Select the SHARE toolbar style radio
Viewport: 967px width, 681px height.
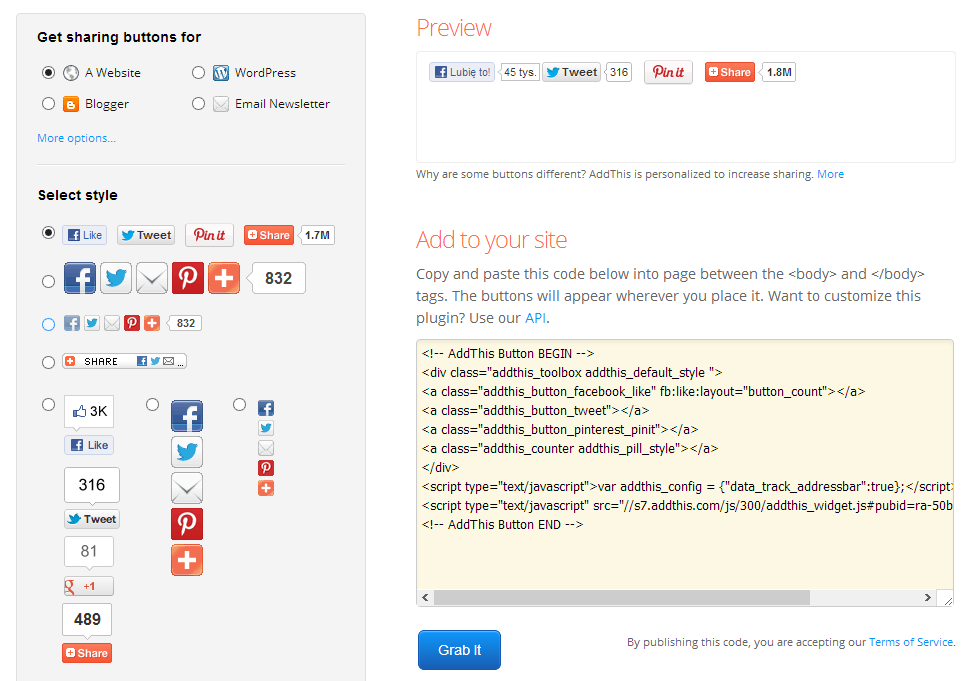point(48,362)
